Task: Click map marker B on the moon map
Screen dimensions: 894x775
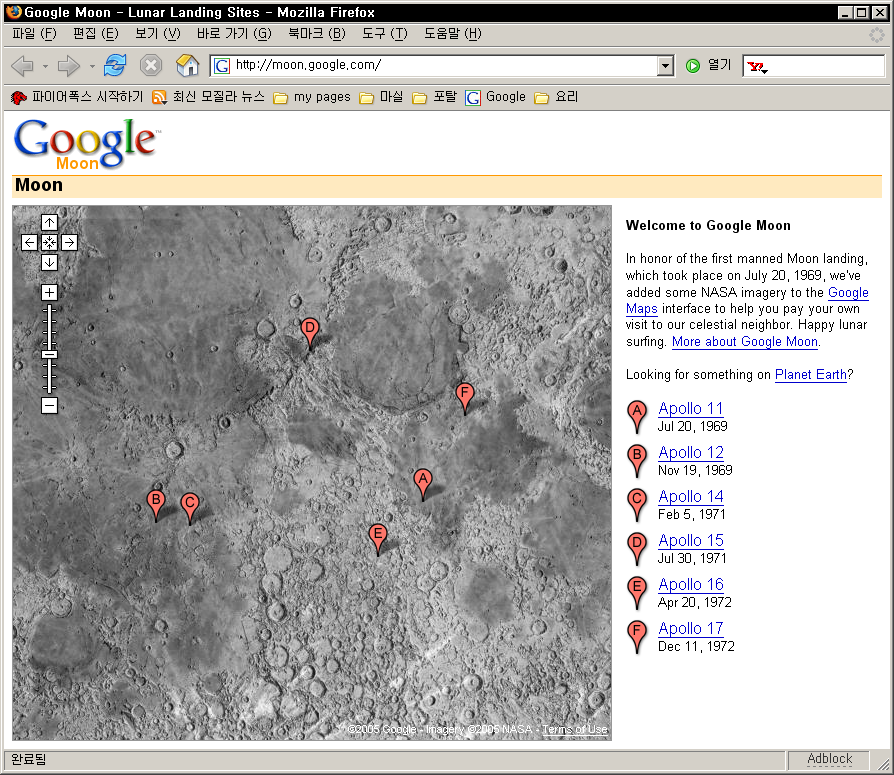Action: (x=156, y=501)
